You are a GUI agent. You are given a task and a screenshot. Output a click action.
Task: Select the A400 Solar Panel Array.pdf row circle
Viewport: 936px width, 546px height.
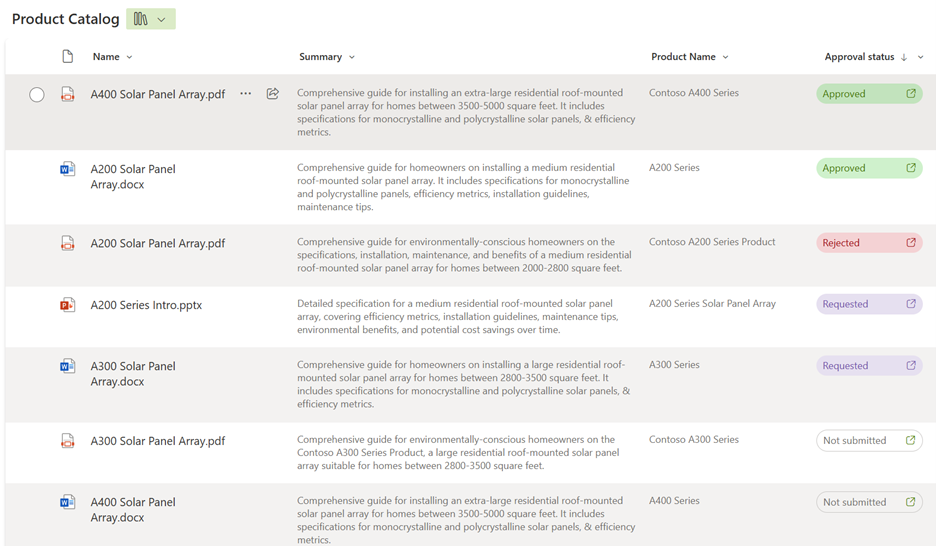(36, 94)
